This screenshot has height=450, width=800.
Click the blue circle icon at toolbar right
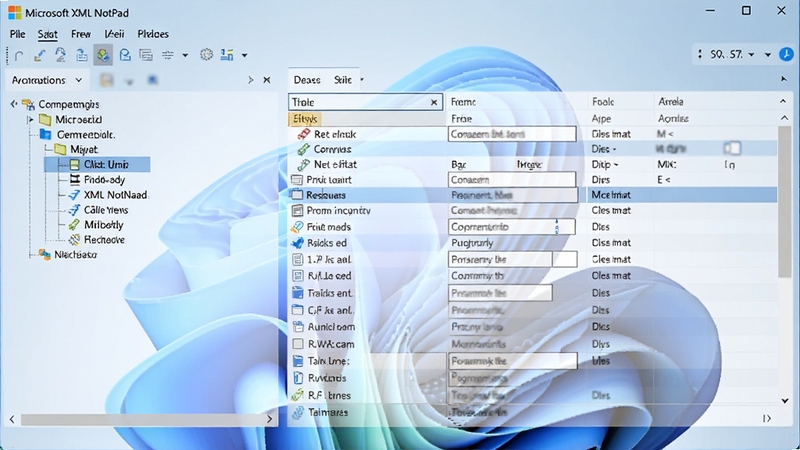click(786, 54)
